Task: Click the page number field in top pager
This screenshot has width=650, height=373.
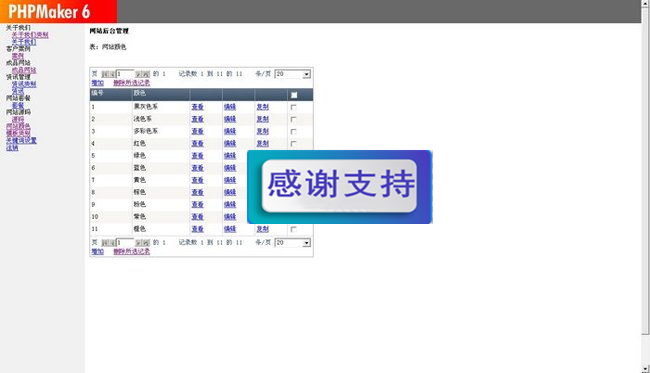Action: (125, 74)
